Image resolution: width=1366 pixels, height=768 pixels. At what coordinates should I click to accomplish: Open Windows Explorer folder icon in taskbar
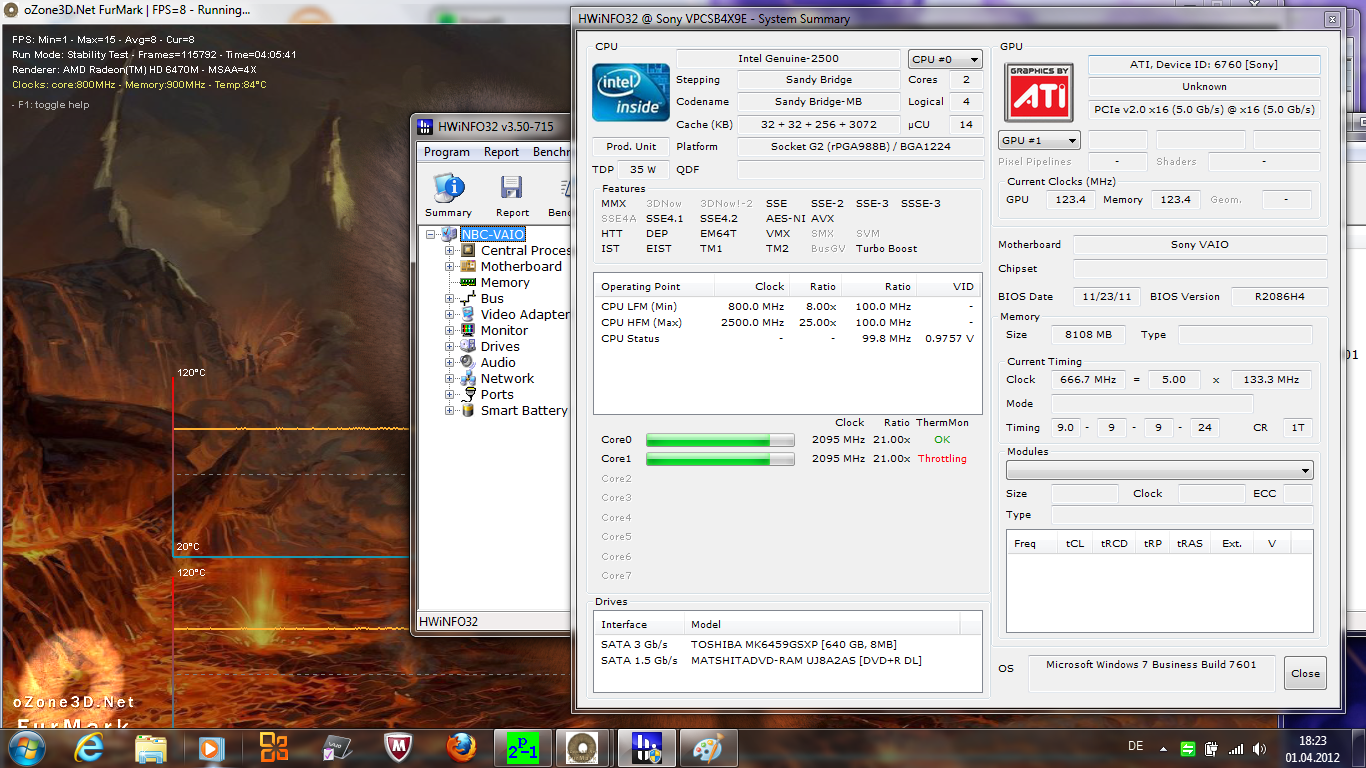[151, 747]
